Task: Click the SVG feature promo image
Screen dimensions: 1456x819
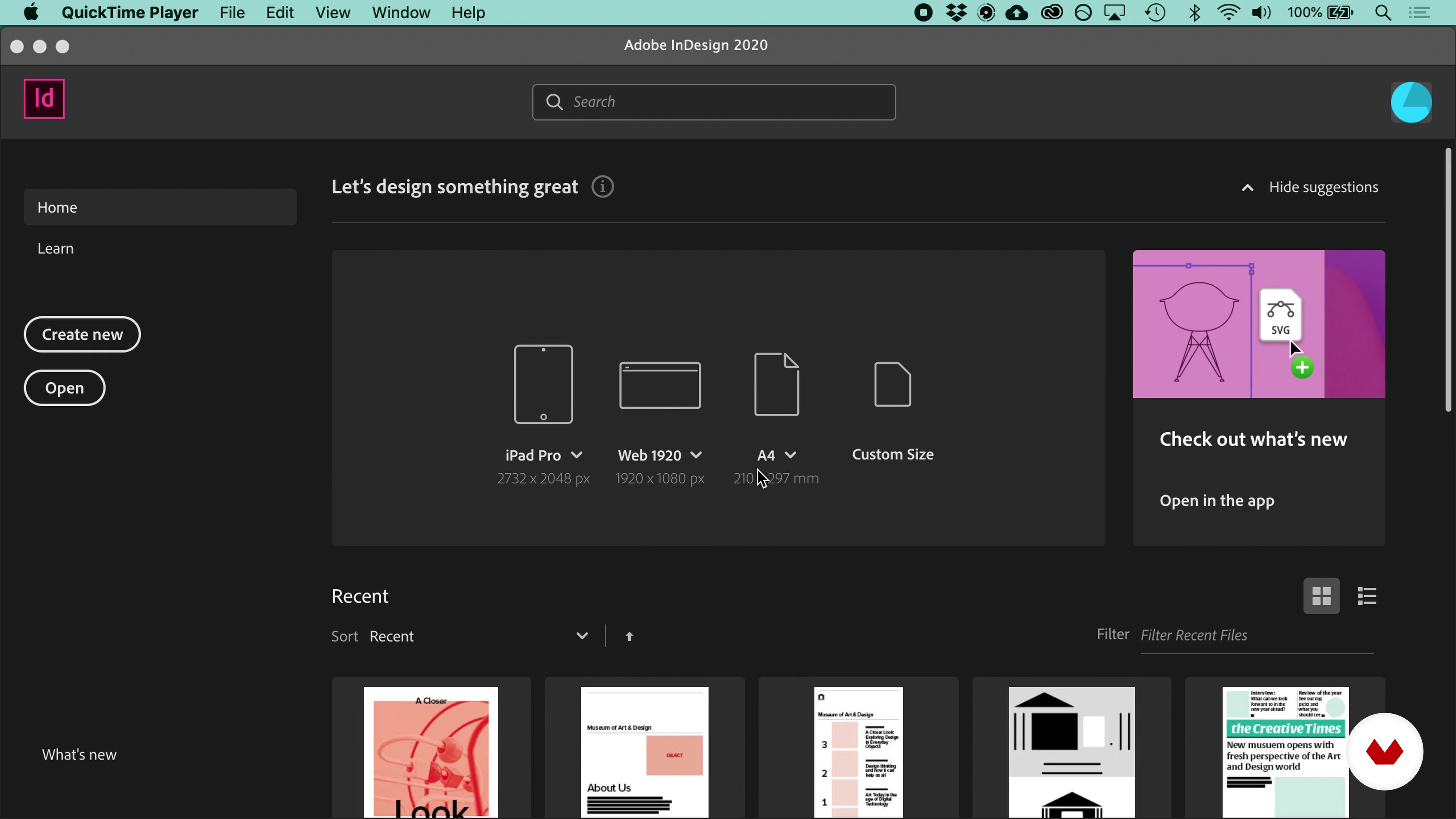Action: pyautogui.click(x=1259, y=324)
